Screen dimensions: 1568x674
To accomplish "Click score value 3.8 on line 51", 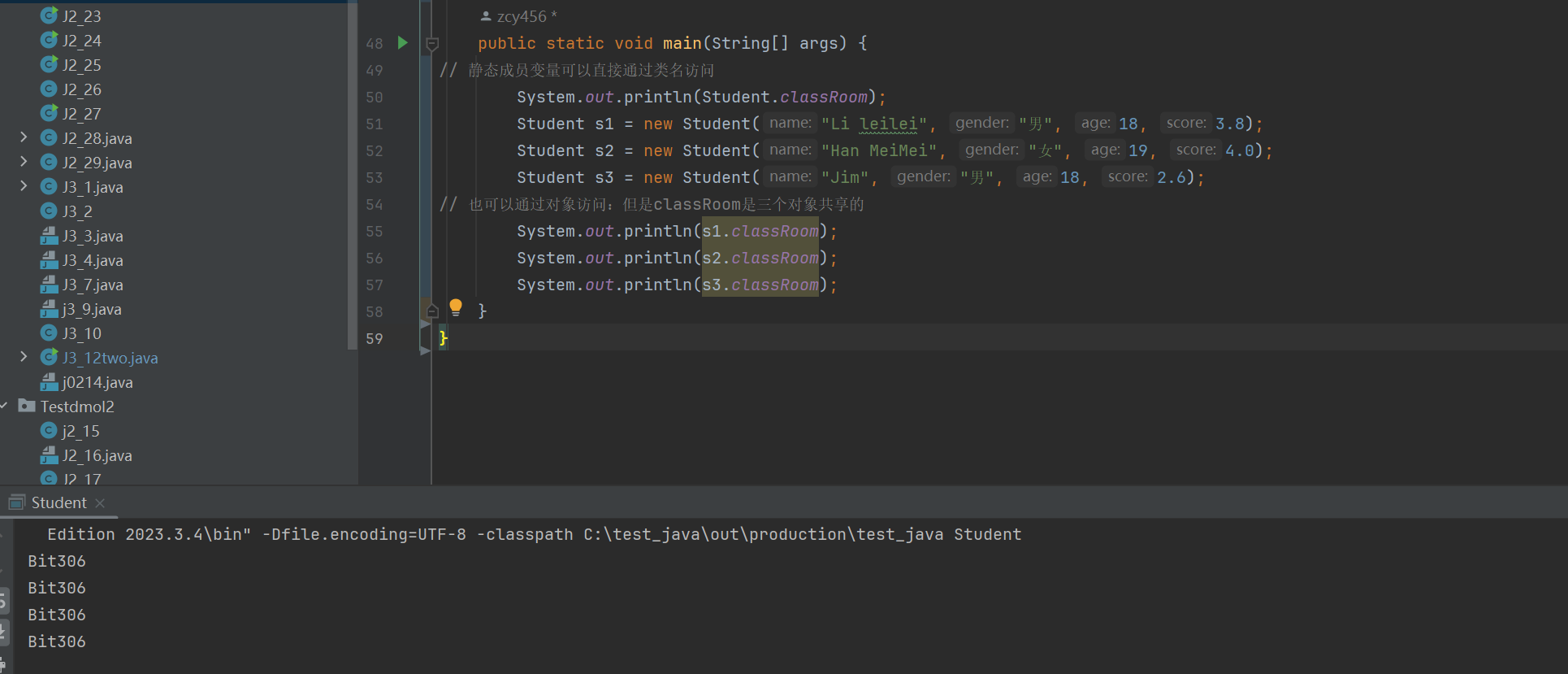I will [1230, 124].
